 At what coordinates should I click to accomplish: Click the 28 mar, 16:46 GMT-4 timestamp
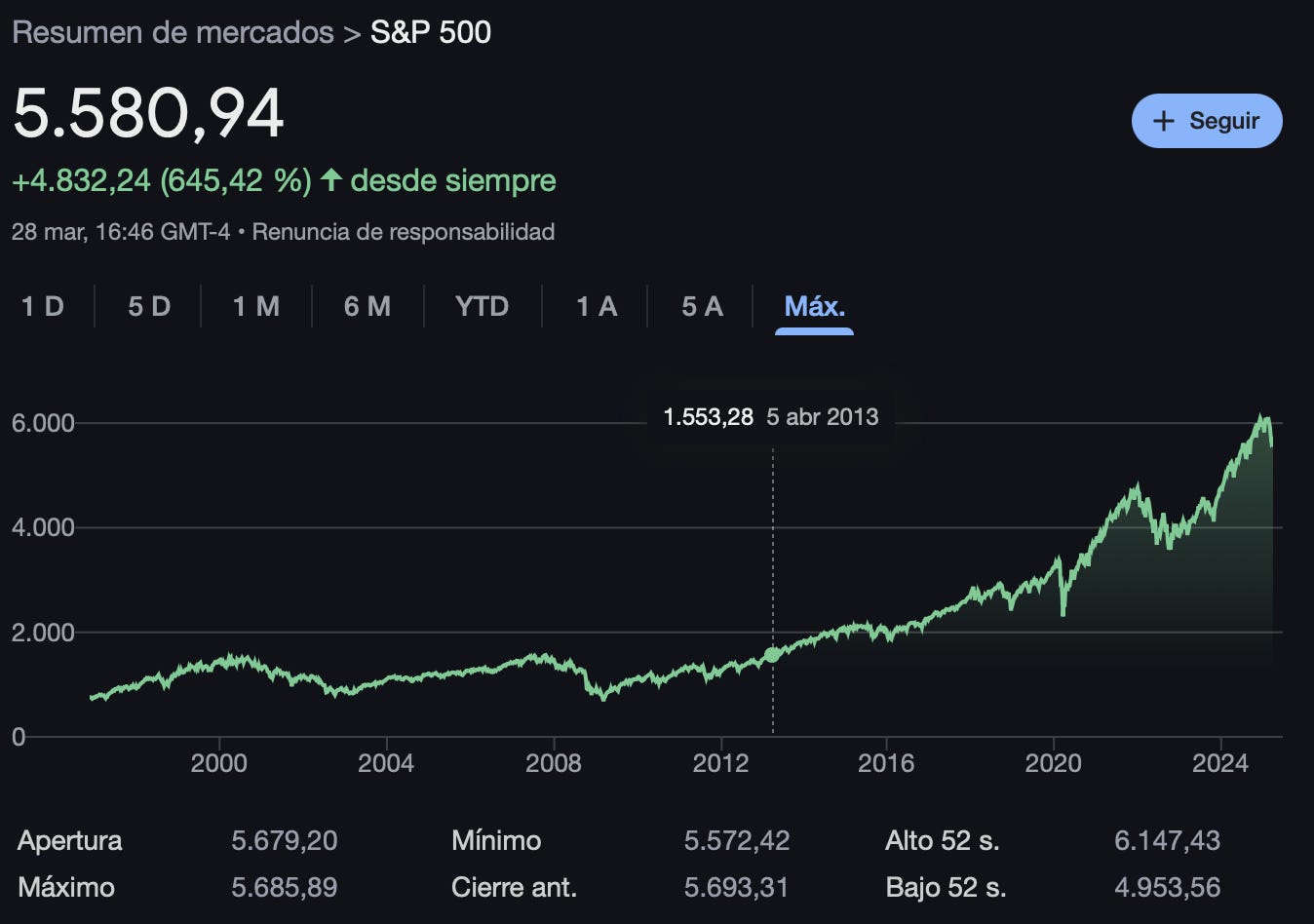(121, 232)
